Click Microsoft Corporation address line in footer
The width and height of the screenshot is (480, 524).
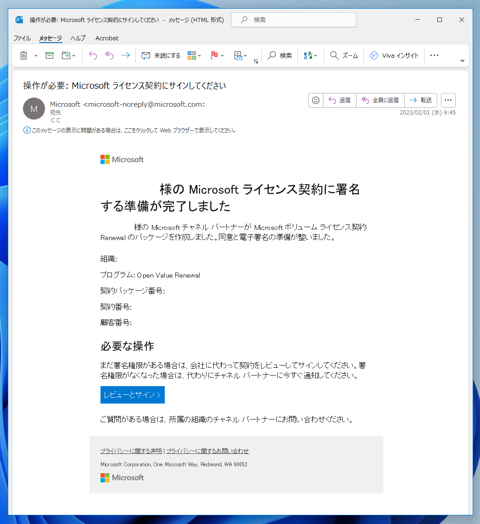(174, 464)
